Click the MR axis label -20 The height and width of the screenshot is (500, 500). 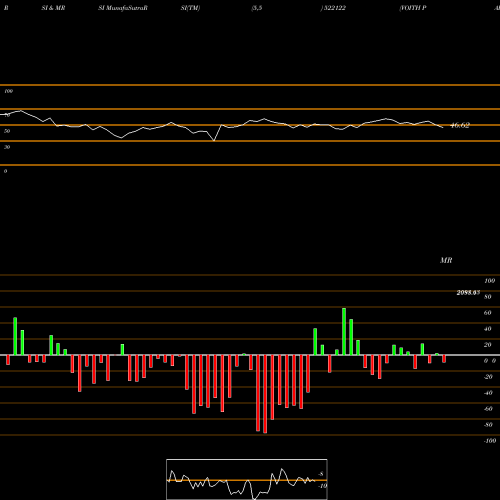(488, 377)
